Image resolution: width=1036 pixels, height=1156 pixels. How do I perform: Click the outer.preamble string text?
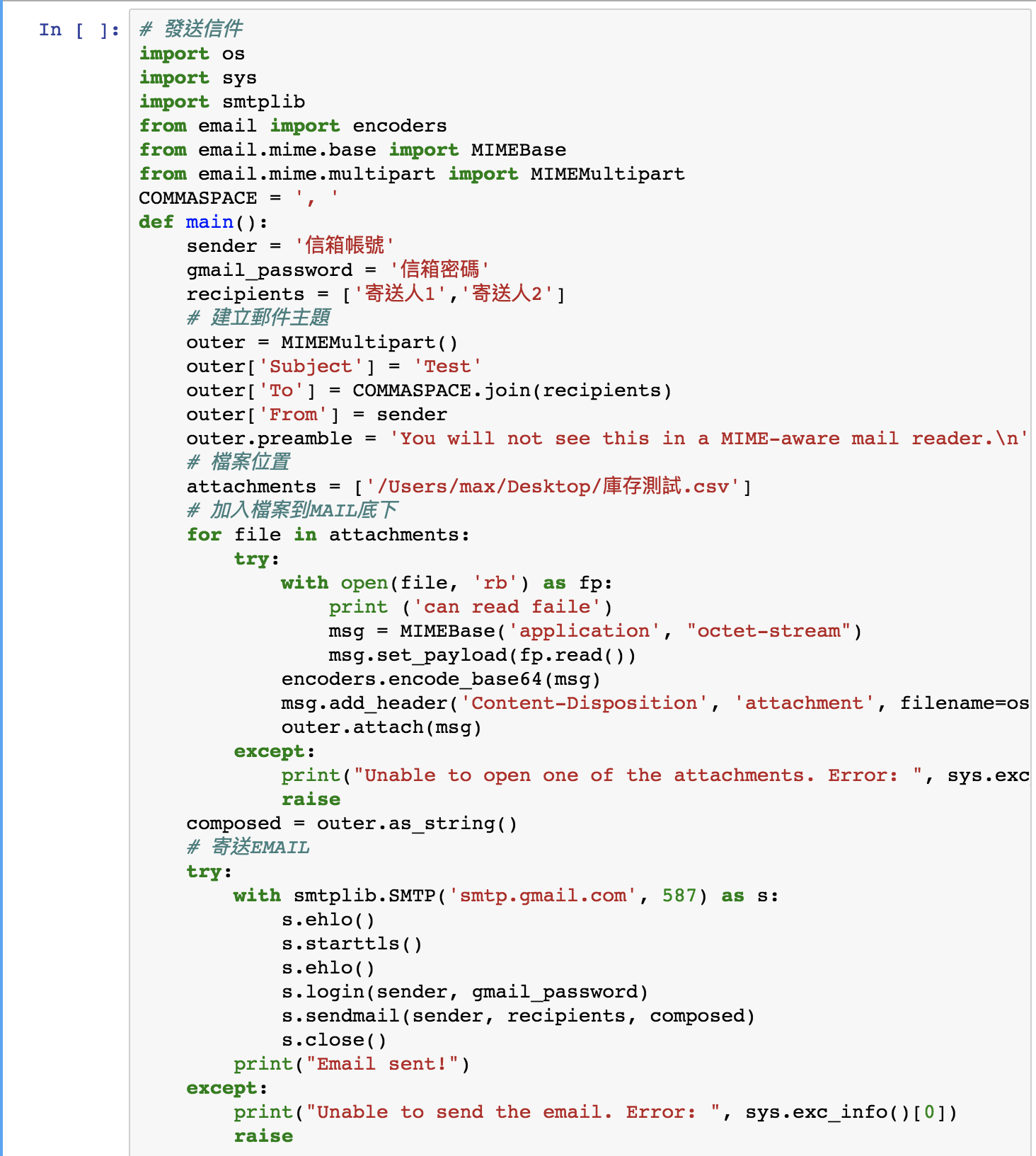(708, 439)
